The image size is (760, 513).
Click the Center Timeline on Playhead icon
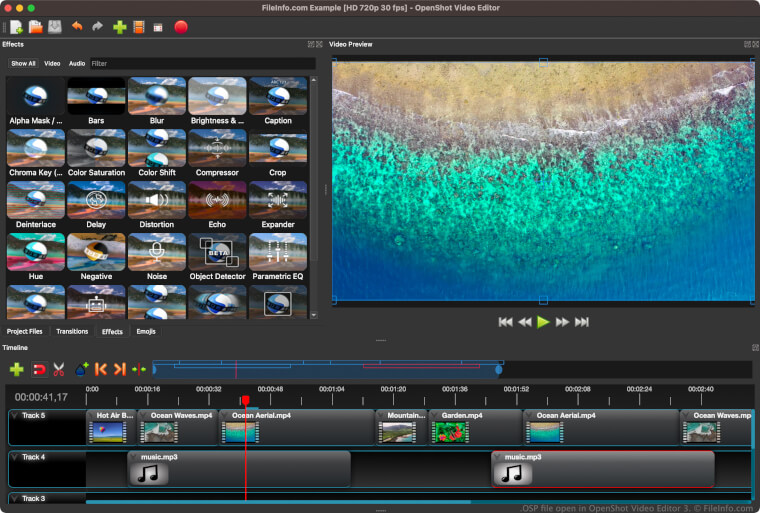point(139,369)
